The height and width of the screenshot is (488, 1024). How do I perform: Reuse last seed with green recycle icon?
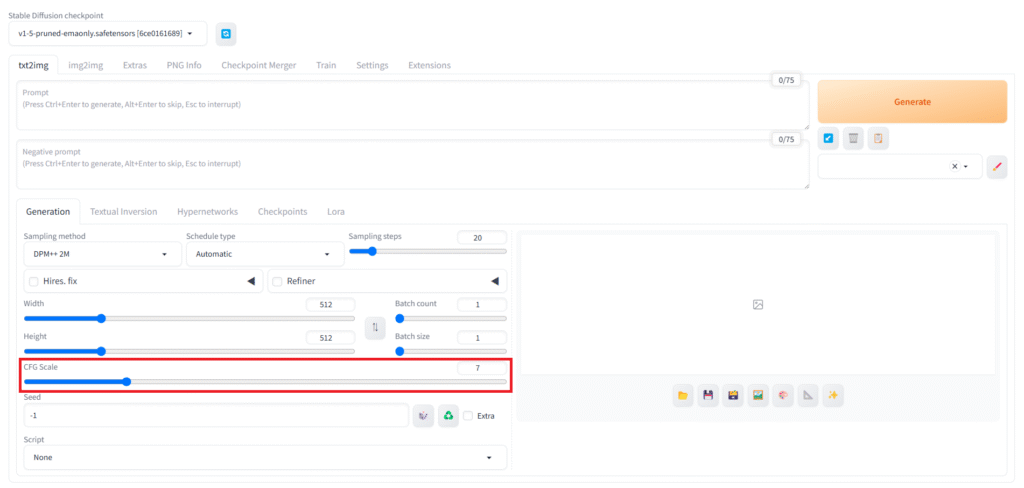pos(448,415)
